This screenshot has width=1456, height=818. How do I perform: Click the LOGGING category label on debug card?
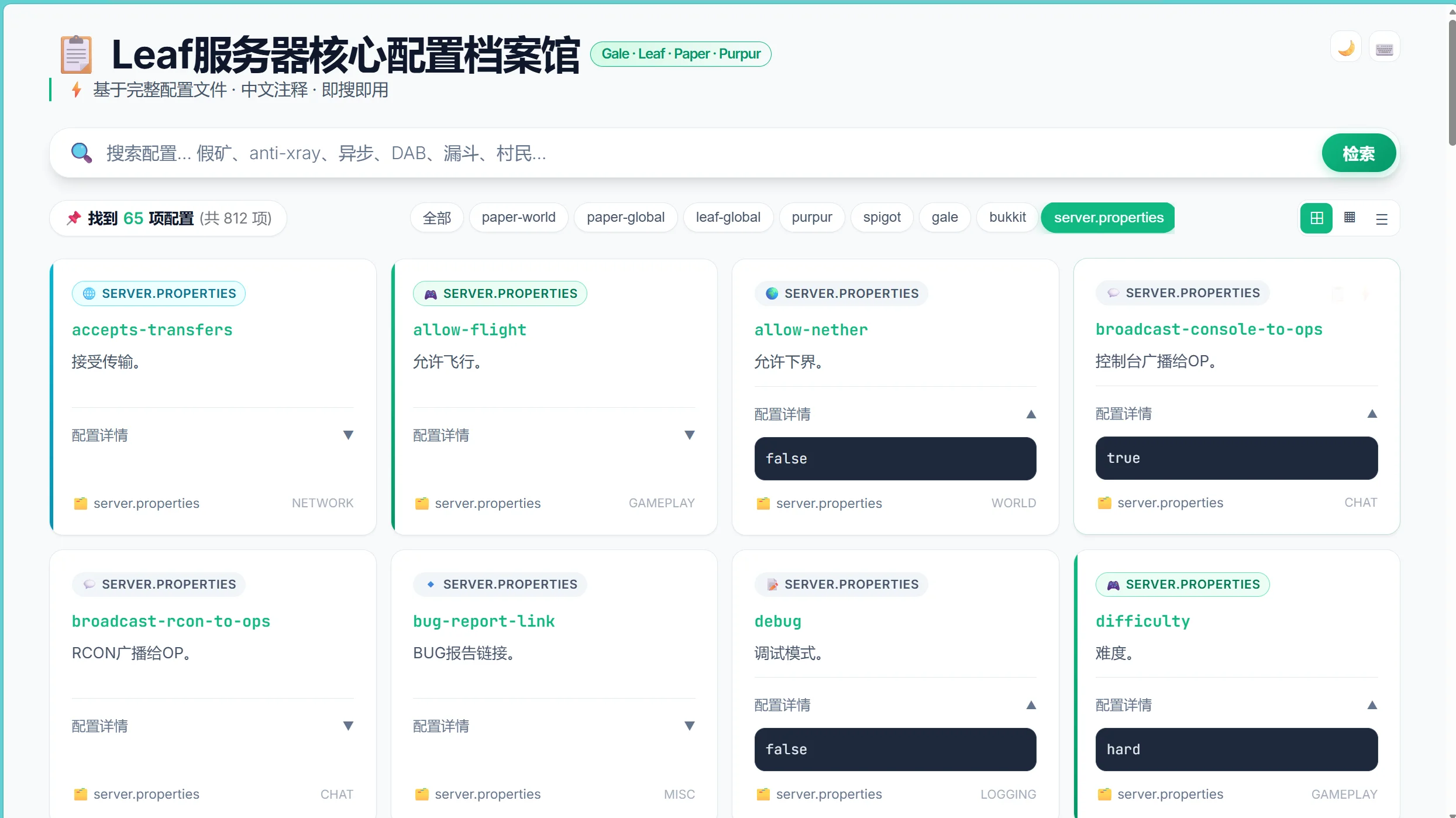point(1008,794)
